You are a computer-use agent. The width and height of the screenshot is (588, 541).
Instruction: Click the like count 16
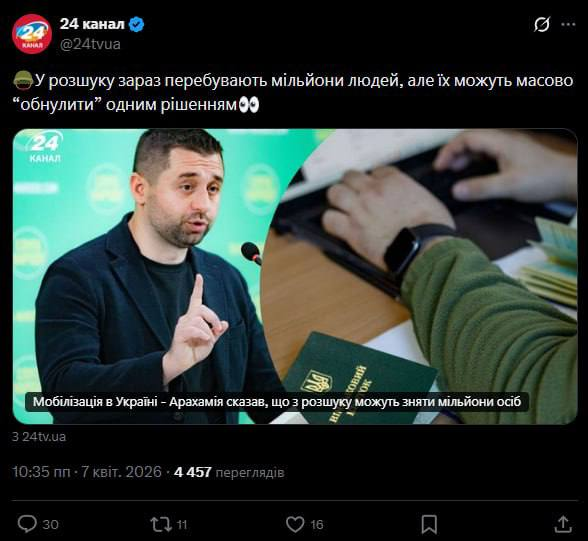coord(317,525)
